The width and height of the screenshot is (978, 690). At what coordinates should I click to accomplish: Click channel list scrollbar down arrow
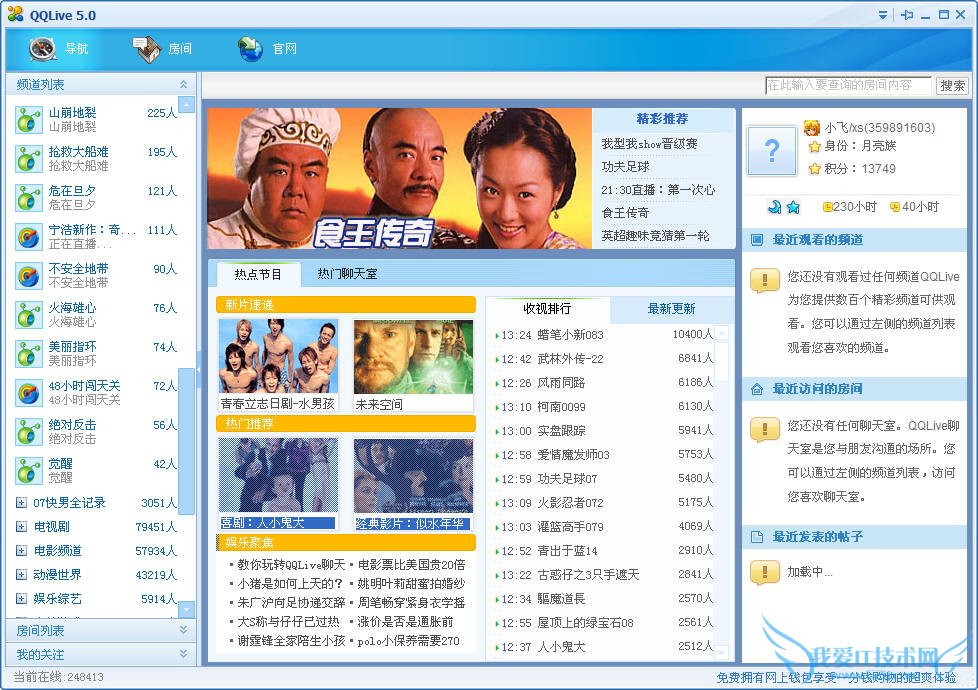(x=186, y=608)
